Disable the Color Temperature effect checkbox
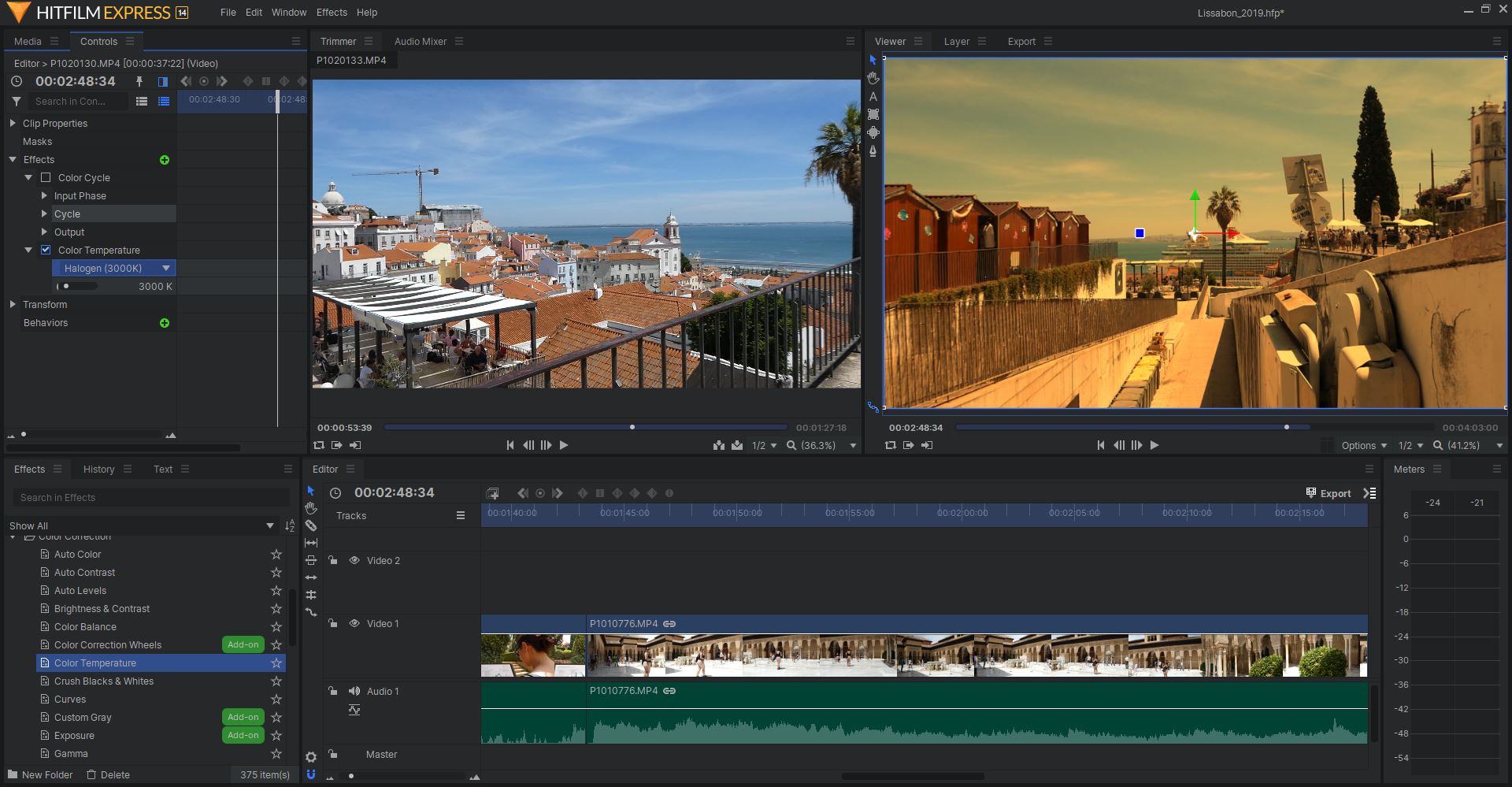 tap(46, 251)
